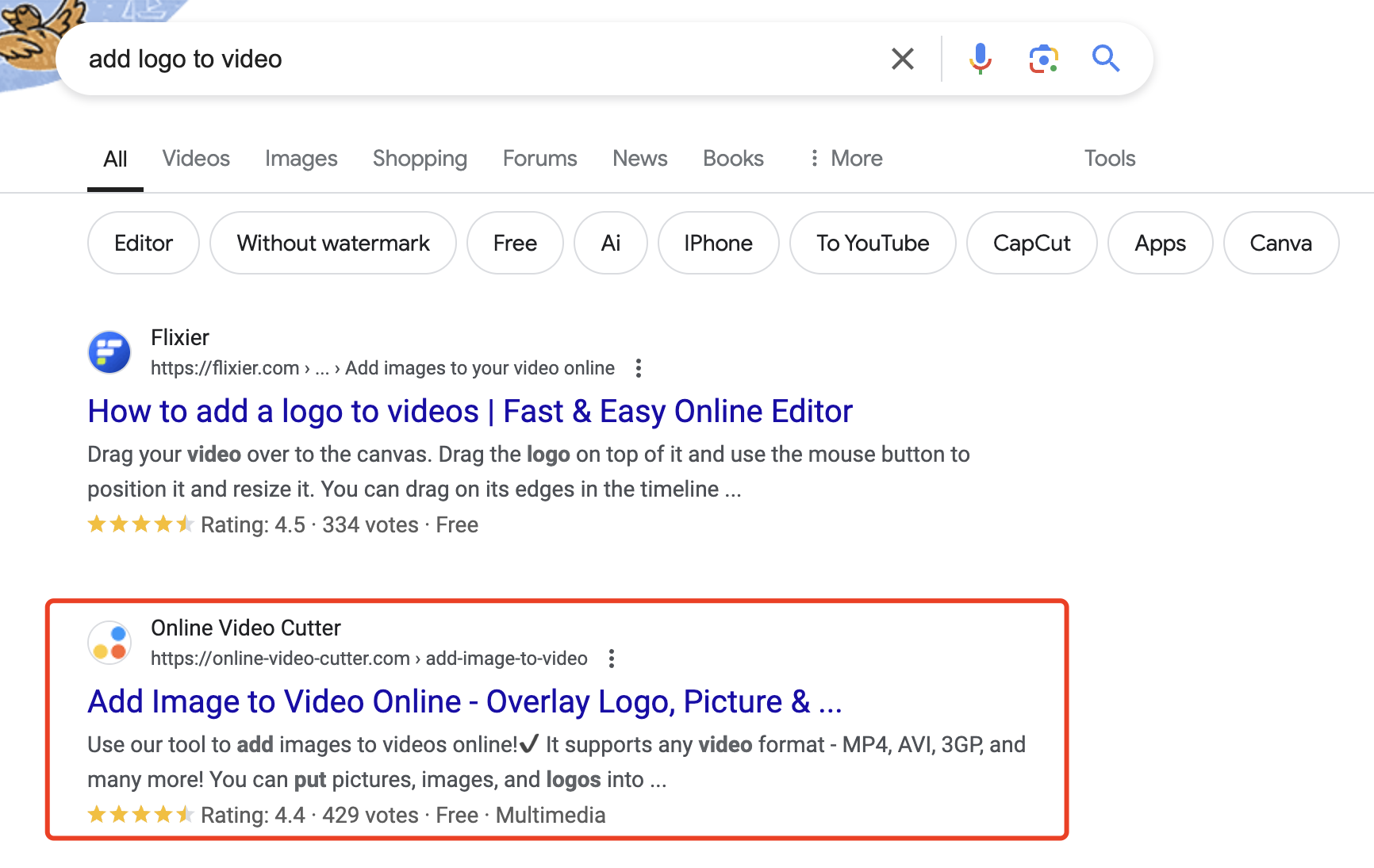This screenshot has width=1374, height=868.
Task: Select the All results tab
Action: pos(115,159)
